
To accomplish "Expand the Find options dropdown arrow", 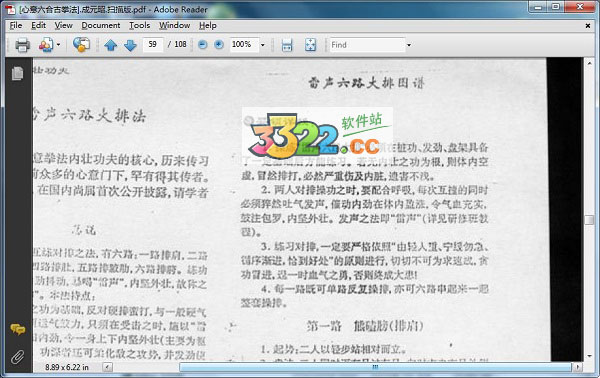I will point(409,45).
